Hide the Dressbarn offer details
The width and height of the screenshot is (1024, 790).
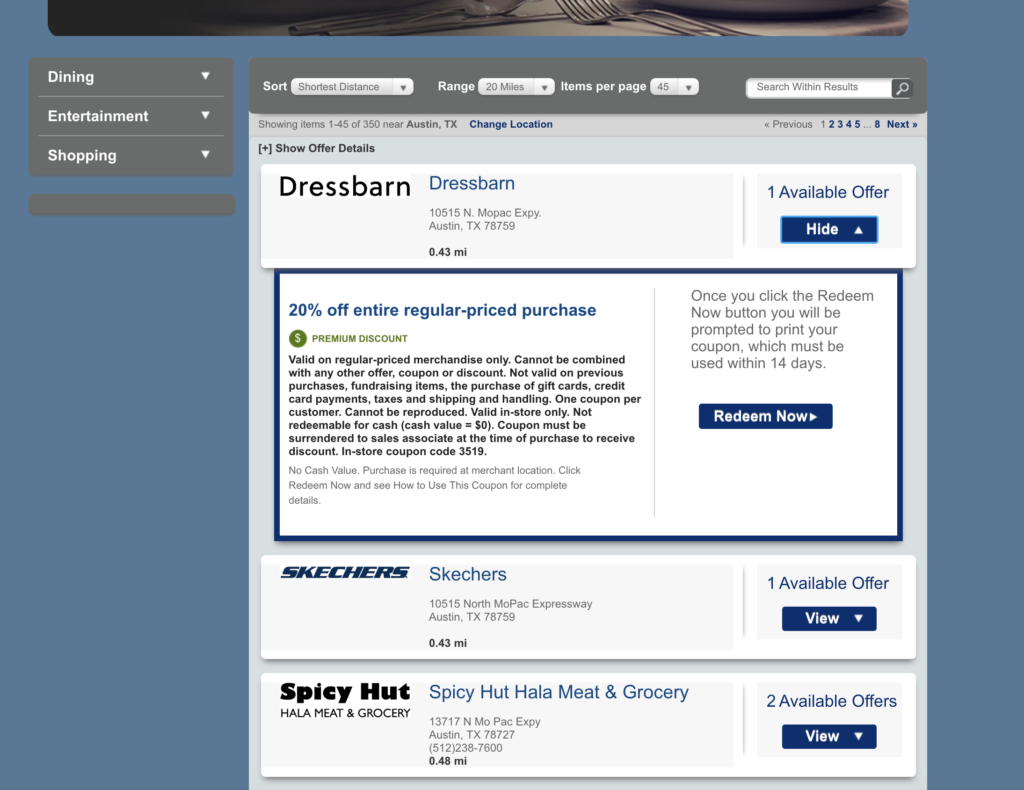829,229
